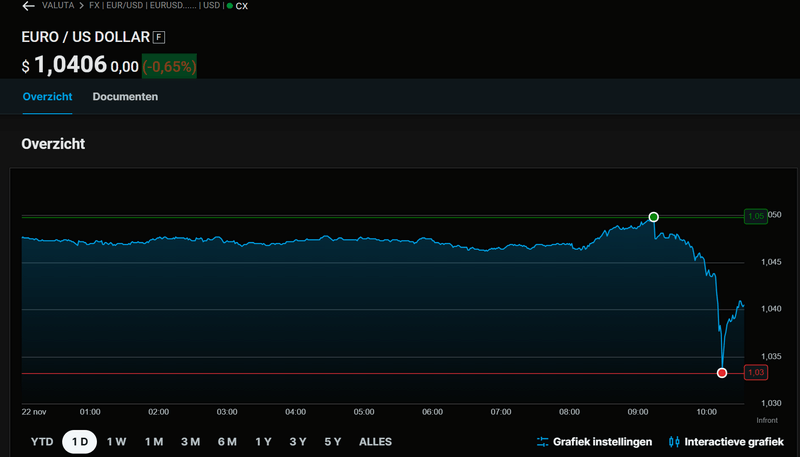This screenshot has width=800, height=457.
Task: Select the 5 Y time range
Action: click(333, 442)
